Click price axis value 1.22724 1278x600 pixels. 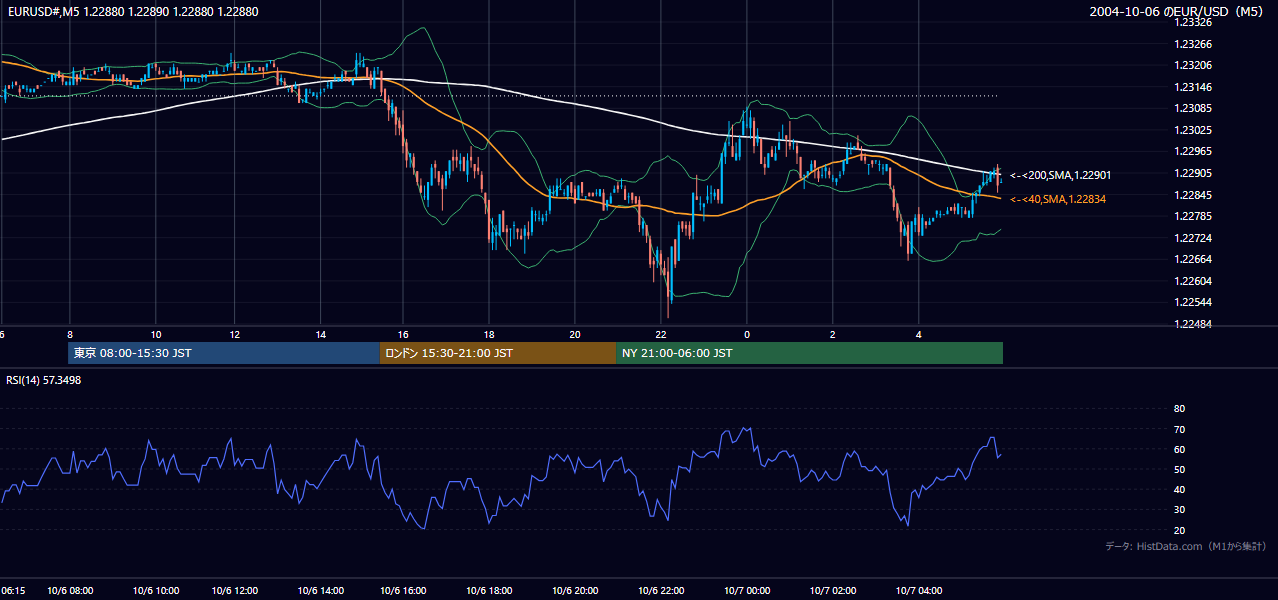click(1192, 238)
